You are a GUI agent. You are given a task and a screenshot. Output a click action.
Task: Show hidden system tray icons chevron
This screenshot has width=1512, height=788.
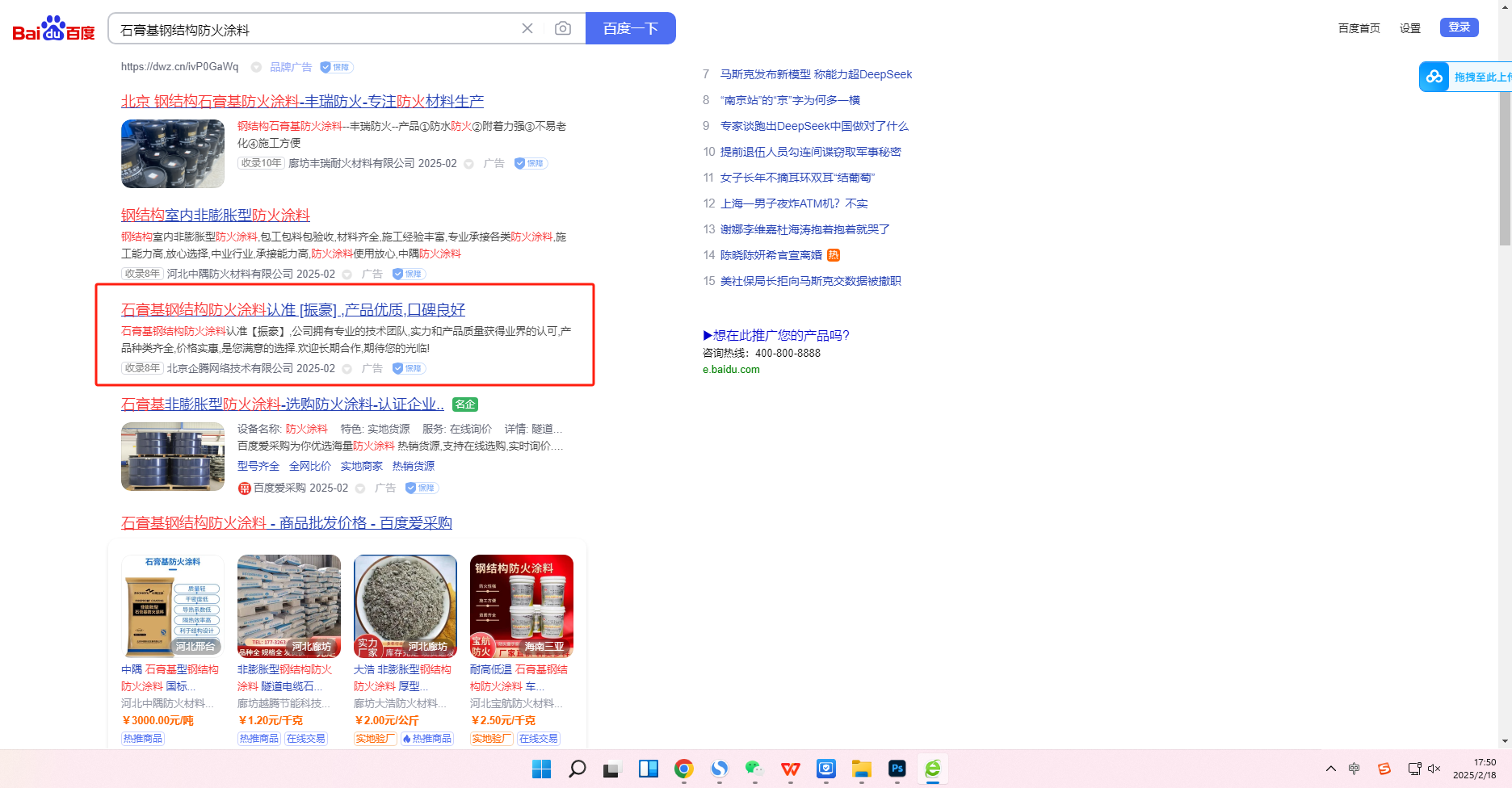tap(1331, 769)
